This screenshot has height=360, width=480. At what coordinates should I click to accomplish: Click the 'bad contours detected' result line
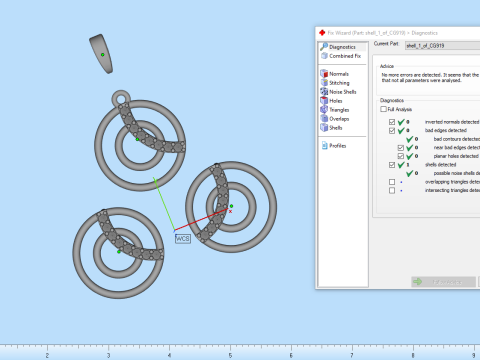point(456,139)
